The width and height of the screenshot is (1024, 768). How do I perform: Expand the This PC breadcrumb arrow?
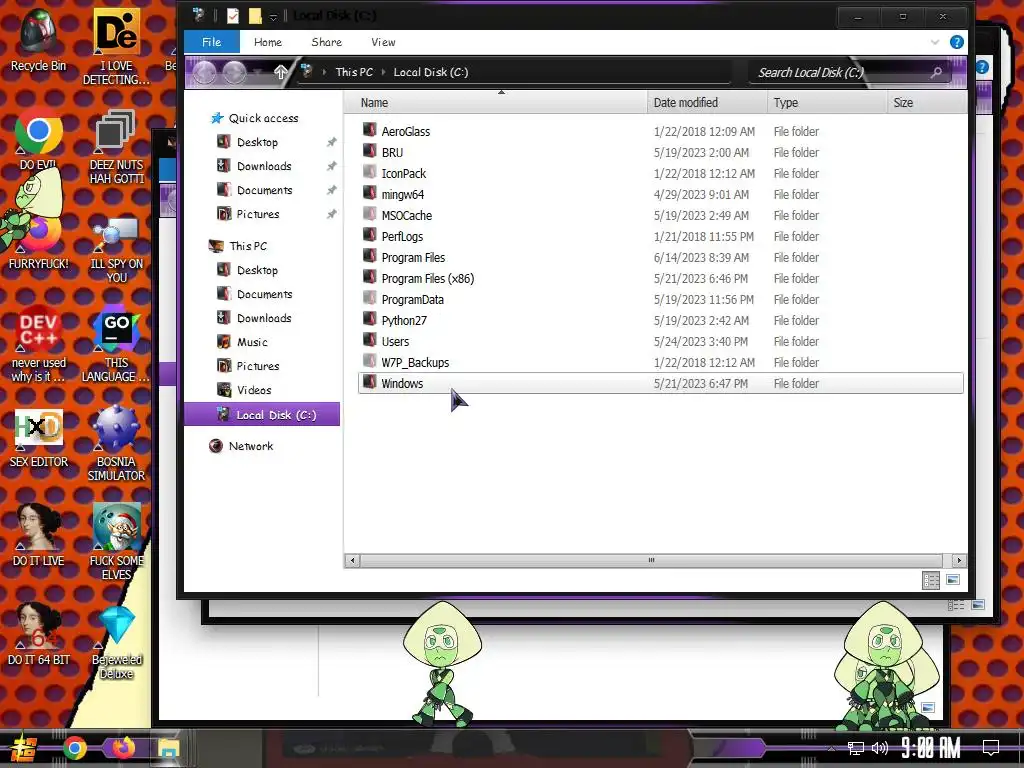click(383, 72)
